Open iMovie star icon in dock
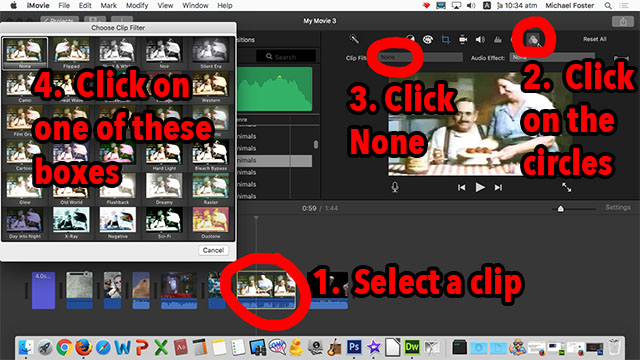This screenshot has height=360, width=640. point(373,347)
